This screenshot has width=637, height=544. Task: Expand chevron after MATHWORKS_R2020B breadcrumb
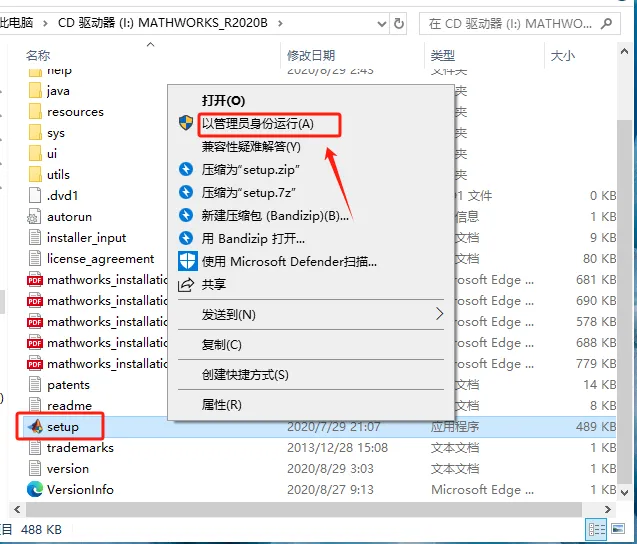[280, 23]
